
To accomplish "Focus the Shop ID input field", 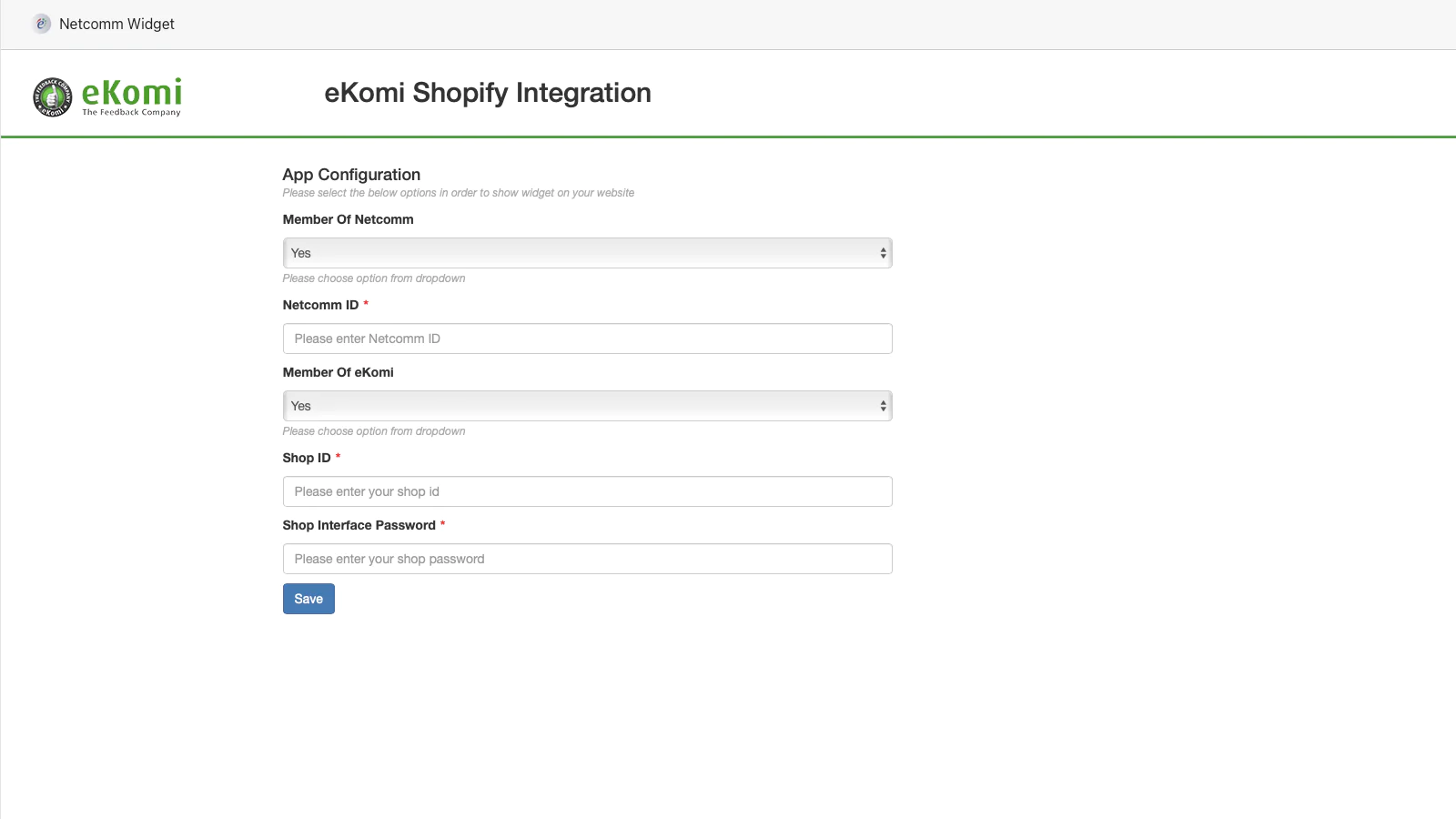I will (x=587, y=491).
